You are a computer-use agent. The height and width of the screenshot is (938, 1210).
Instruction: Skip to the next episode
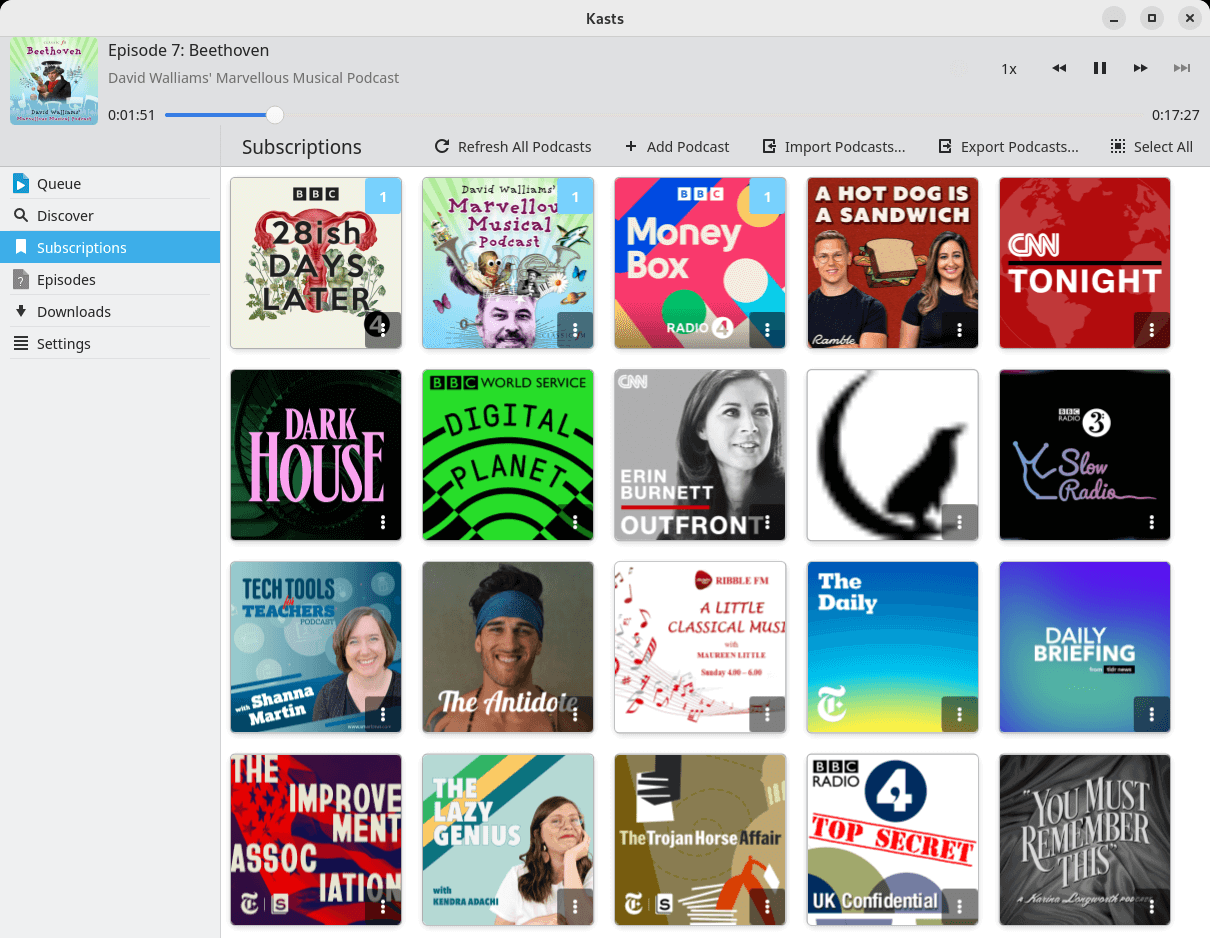pyautogui.click(x=1182, y=68)
